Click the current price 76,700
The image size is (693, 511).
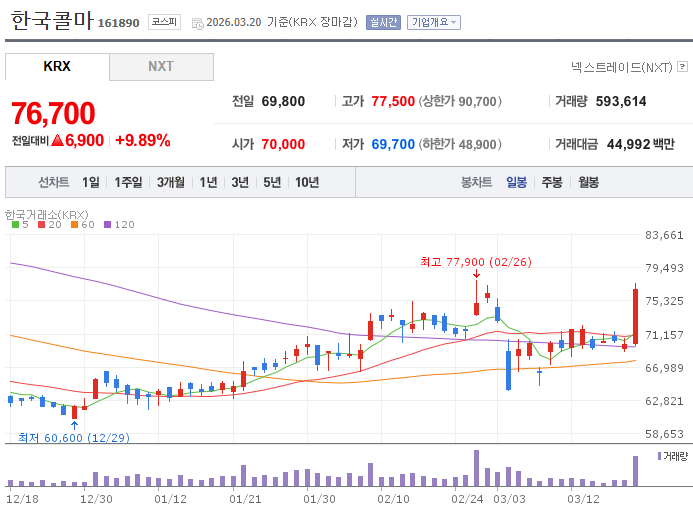[x=53, y=113]
